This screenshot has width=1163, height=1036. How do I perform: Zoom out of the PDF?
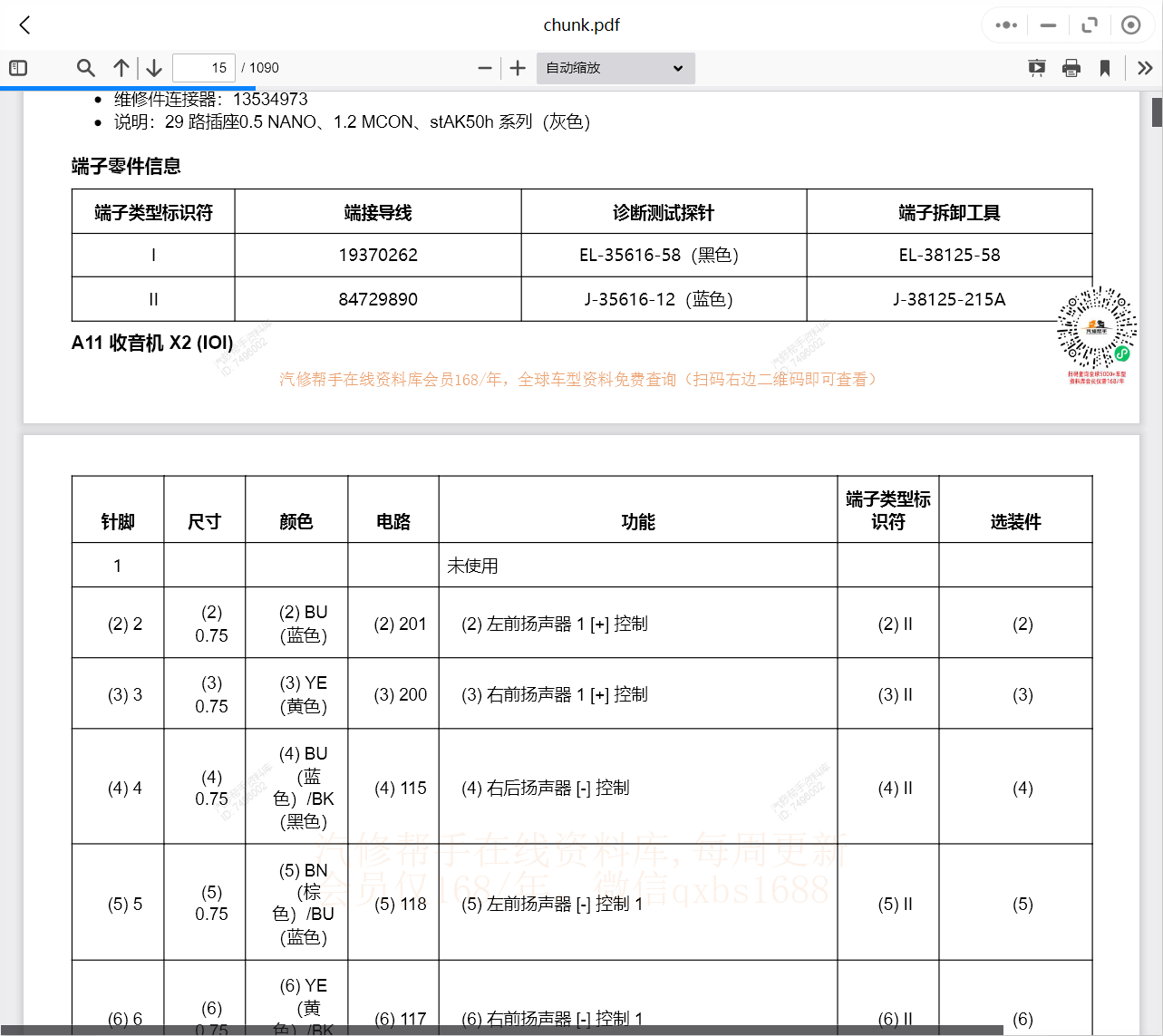pyautogui.click(x=485, y=67)
